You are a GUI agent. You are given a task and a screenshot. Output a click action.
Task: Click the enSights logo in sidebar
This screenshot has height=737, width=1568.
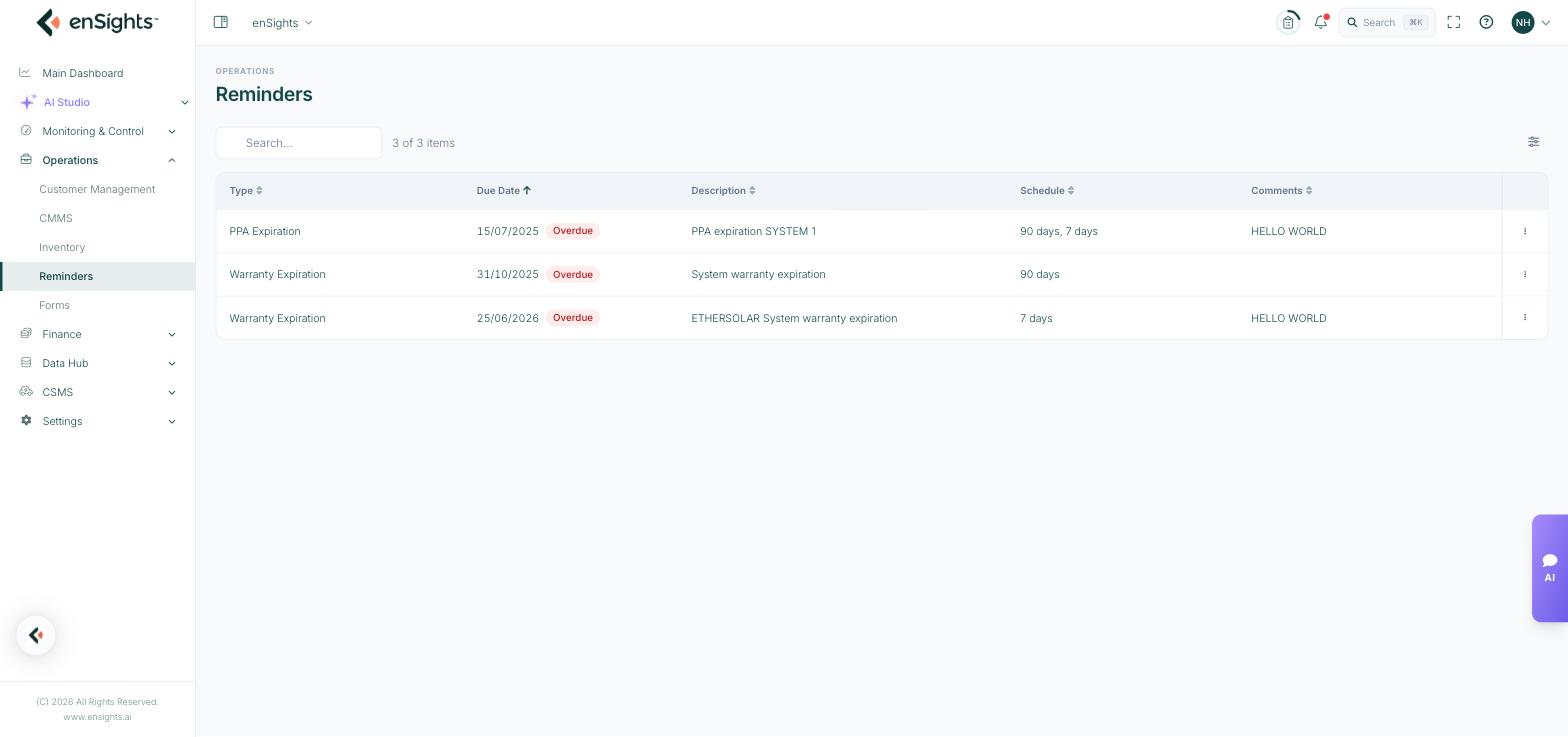pyautogui.click(x=97, y=22)
